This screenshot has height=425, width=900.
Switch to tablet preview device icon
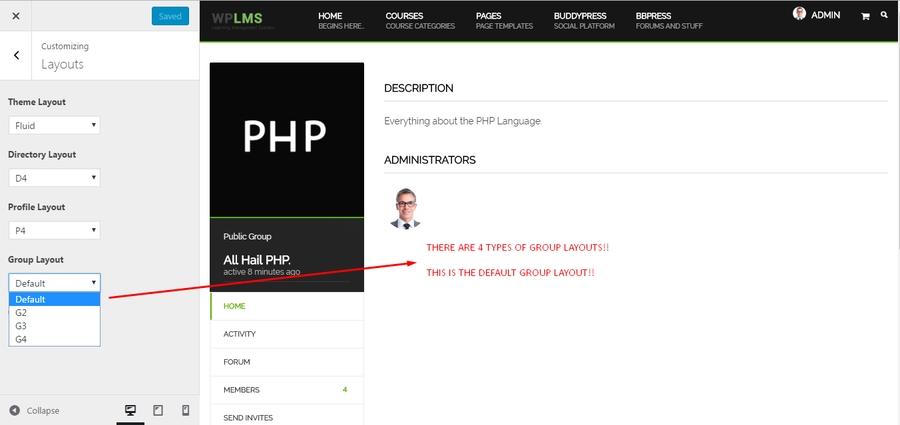point(158,410)
